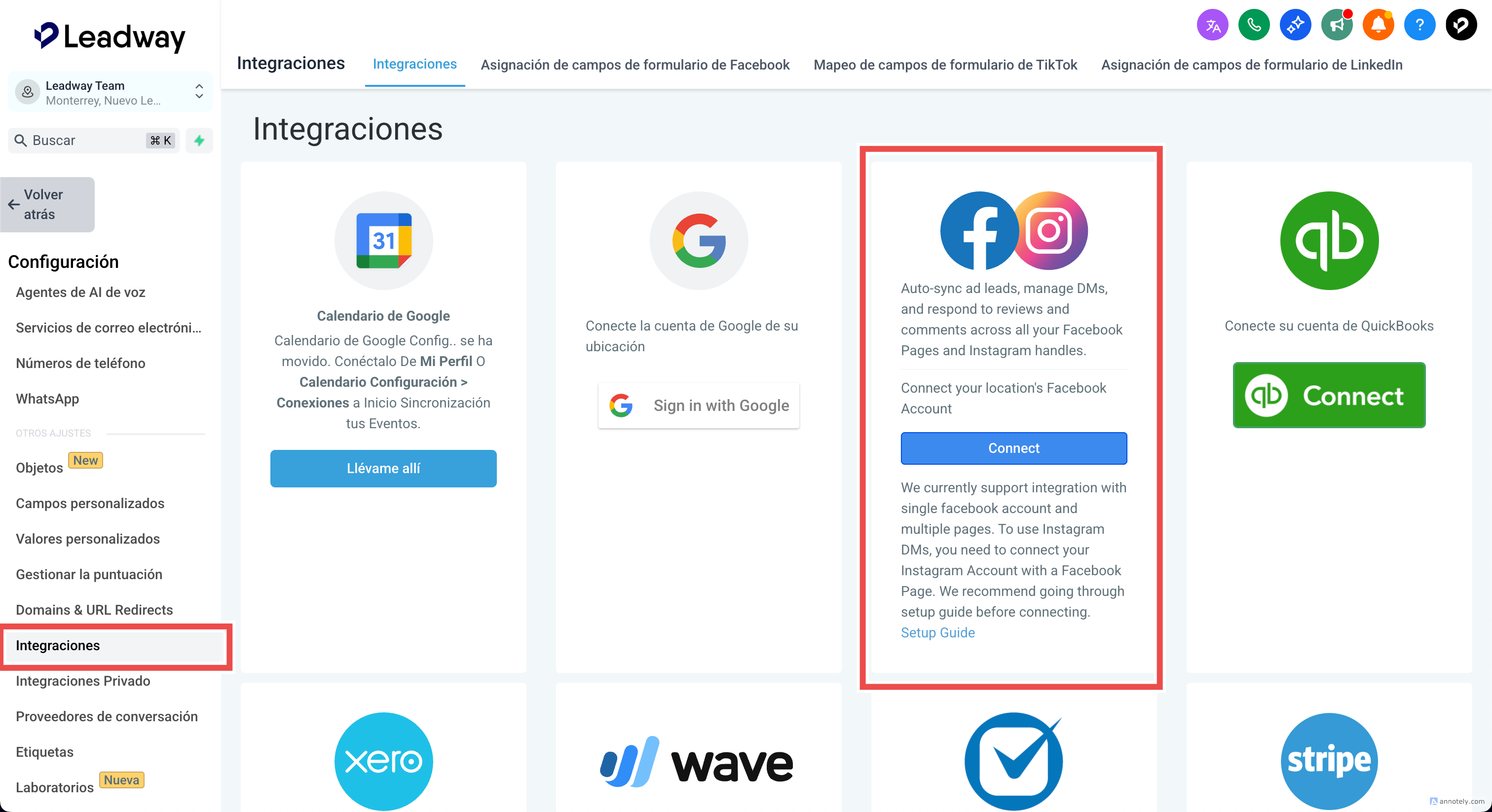The height and width of the screenshot is (812, 1492).
Task: Switch to Mapeo de campos de TikTok tab
Action: coord(945,64)
